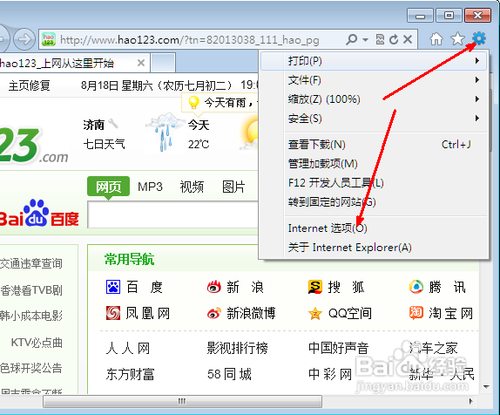Viewport: 500px width, 415px height.
Task: Click the 新浪微博 logo icon
Action: tap(214, 313)
